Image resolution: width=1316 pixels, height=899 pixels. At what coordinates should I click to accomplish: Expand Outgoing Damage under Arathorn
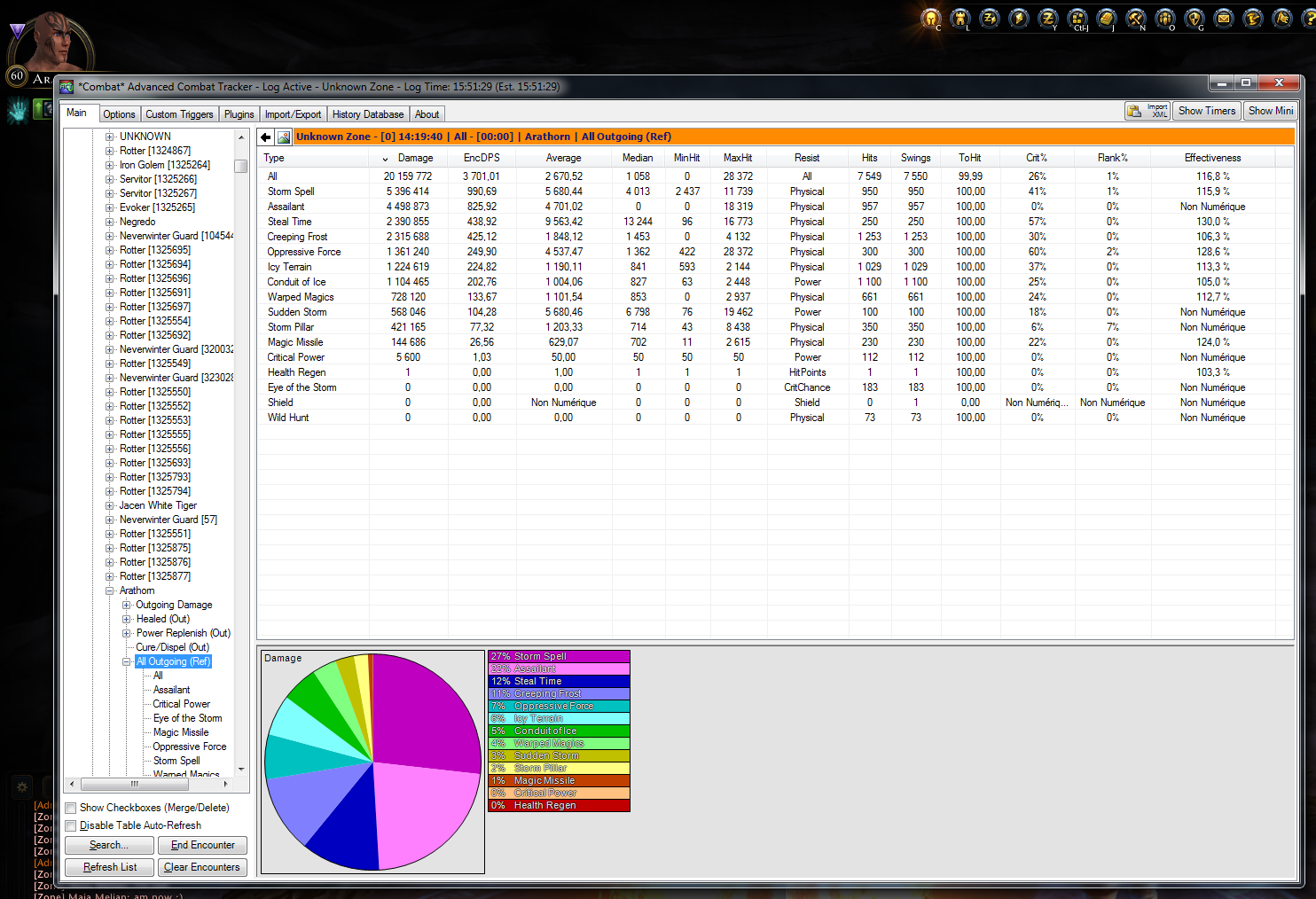tap(126, 605)
